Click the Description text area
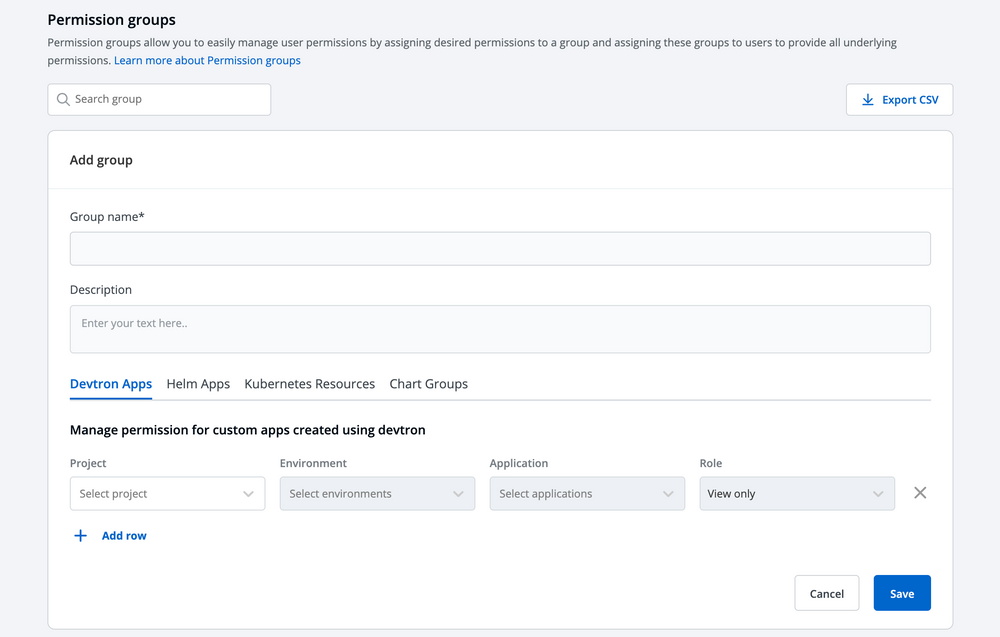 500,328
